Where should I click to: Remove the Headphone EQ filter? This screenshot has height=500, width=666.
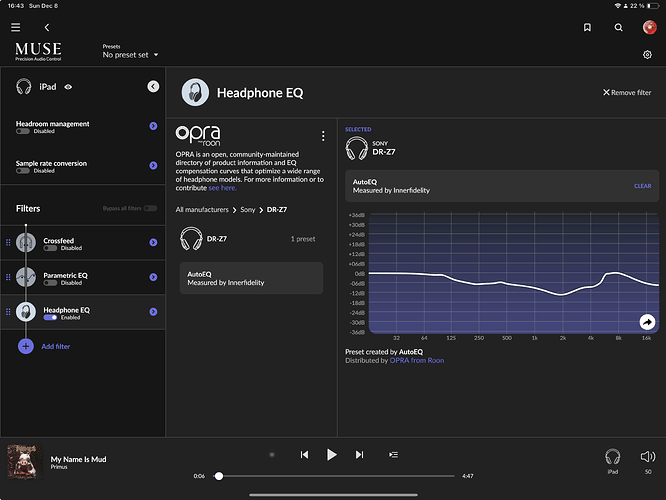[x=627, y=93]
